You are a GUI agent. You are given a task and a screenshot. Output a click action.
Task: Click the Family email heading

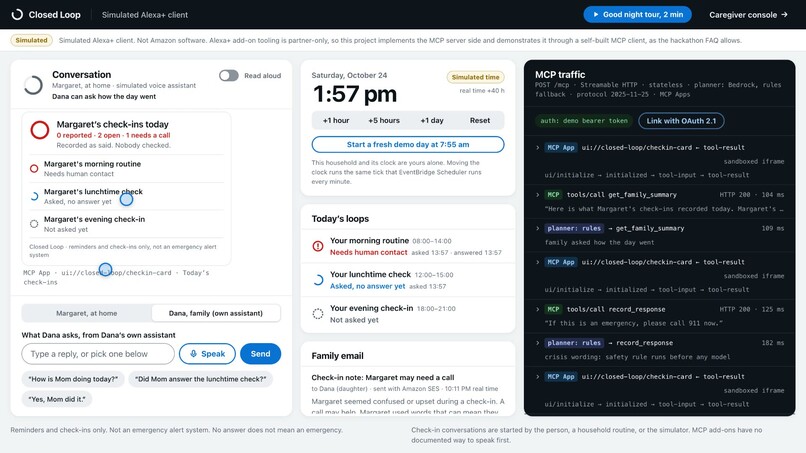pyautogui.click(x=337, y=356)
